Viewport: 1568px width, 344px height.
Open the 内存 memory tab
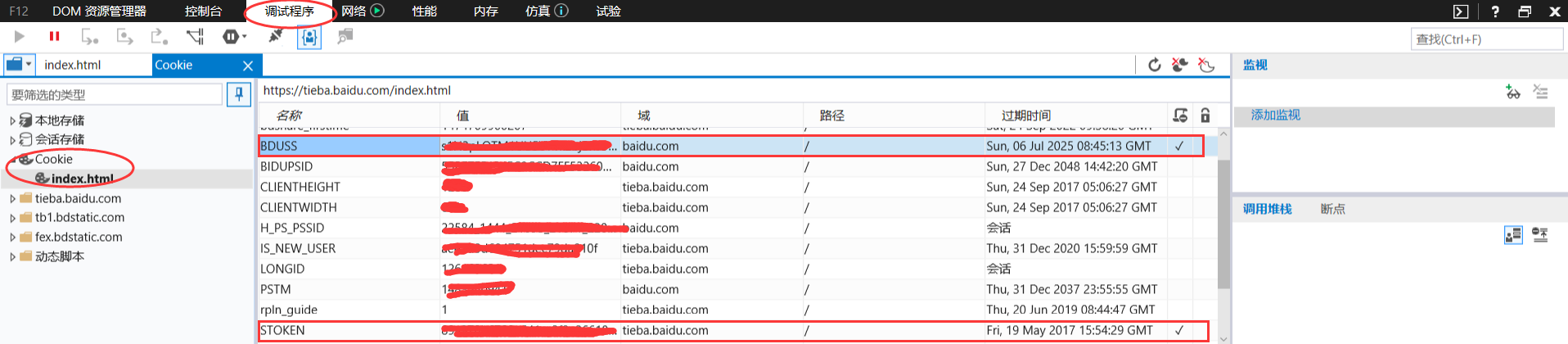click(x=486, y=11)
